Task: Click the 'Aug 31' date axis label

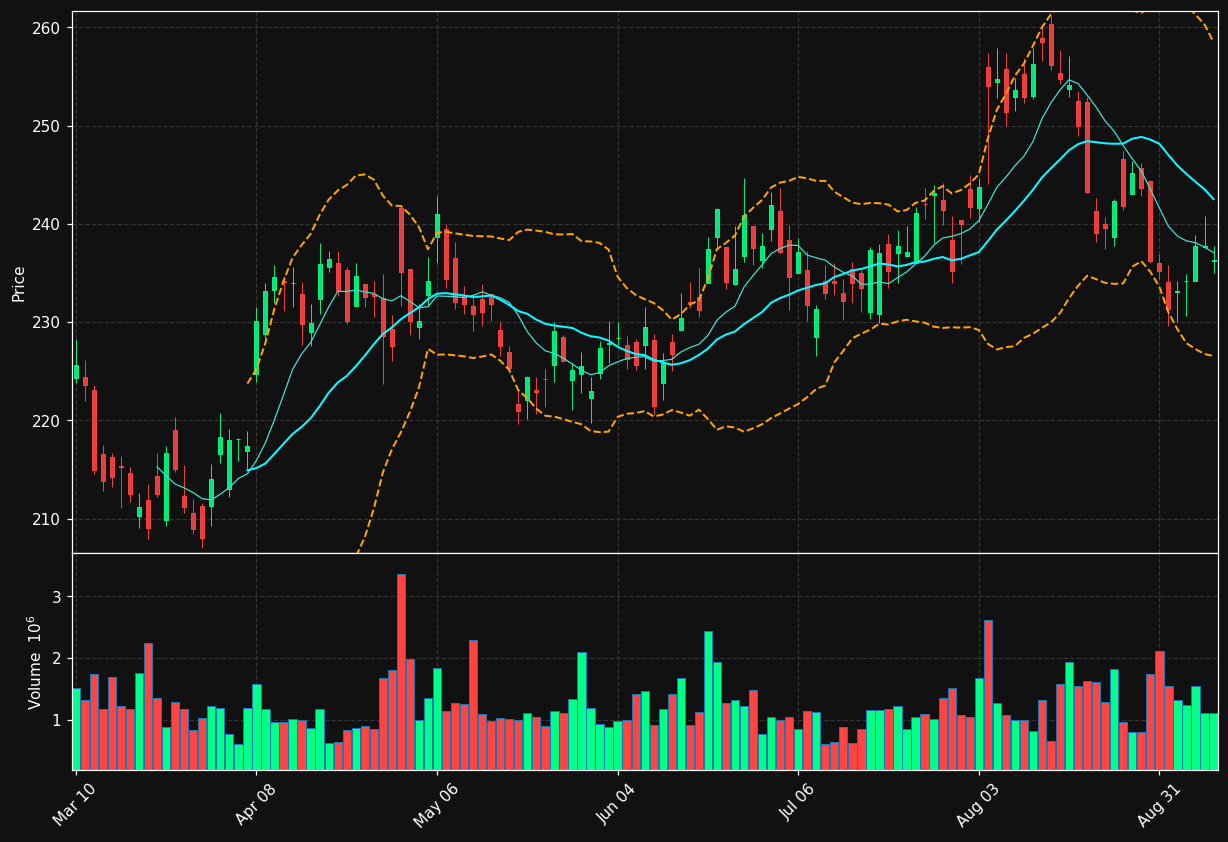Action: click(x=1157, y=805)
